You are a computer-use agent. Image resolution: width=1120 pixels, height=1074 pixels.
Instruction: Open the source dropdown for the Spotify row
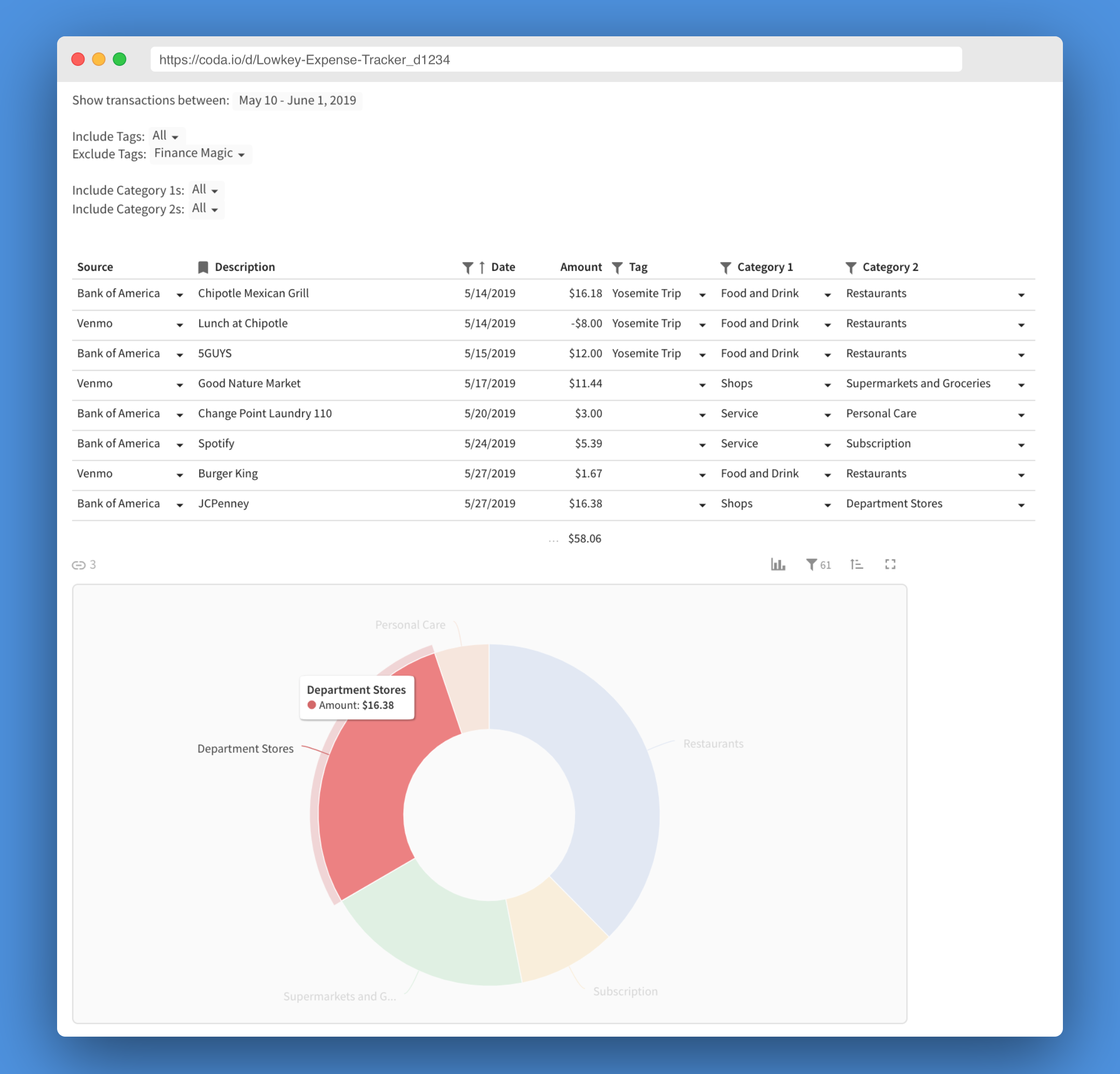(180, 445)
